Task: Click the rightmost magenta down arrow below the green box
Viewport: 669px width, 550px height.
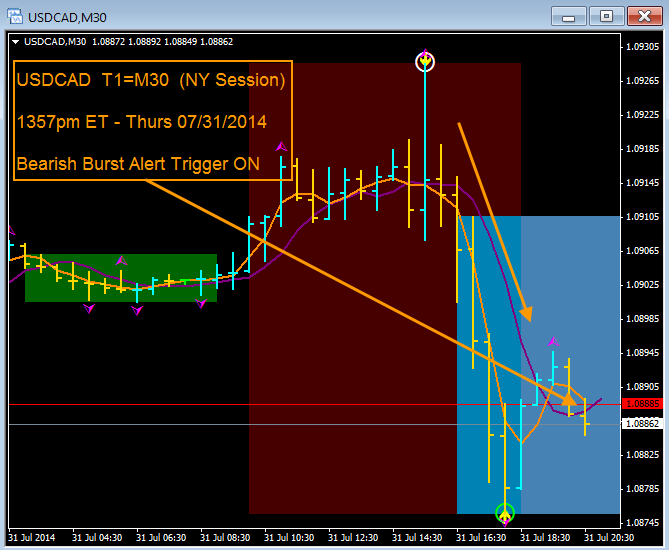Action: pos(201,303)
